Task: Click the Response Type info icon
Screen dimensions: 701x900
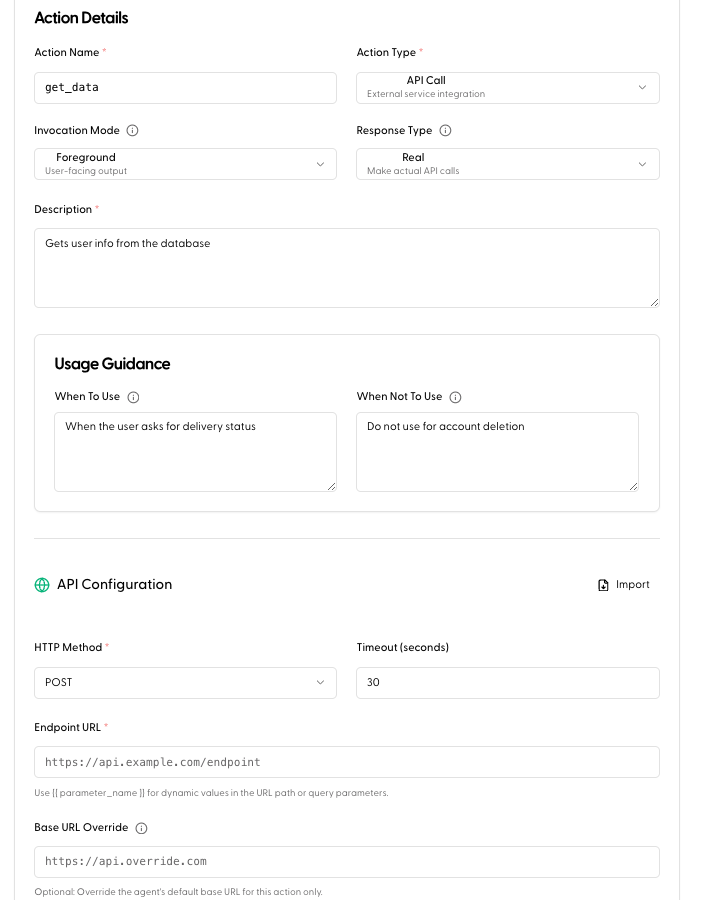Action: pos(446,131)
